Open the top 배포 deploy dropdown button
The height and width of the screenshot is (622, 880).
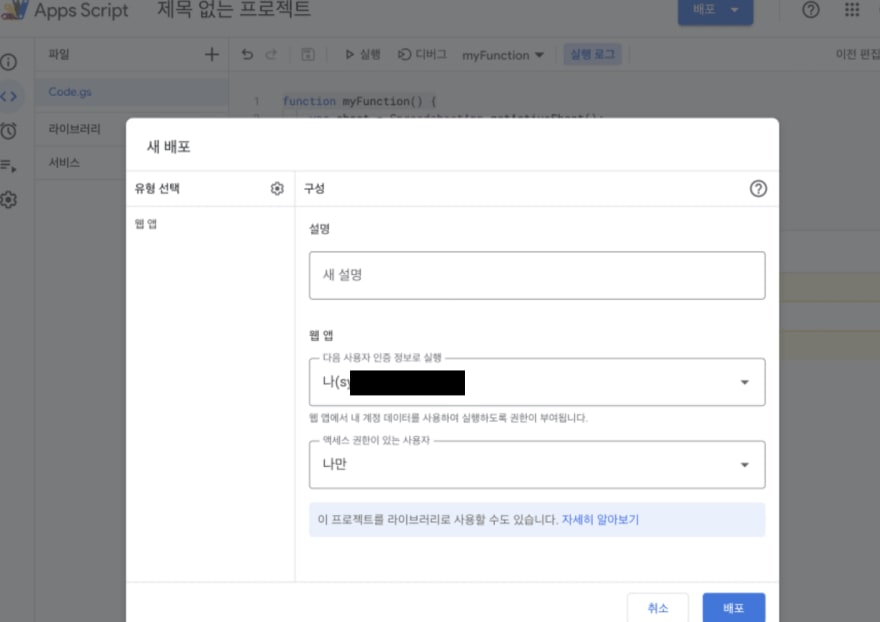point(715,10)
